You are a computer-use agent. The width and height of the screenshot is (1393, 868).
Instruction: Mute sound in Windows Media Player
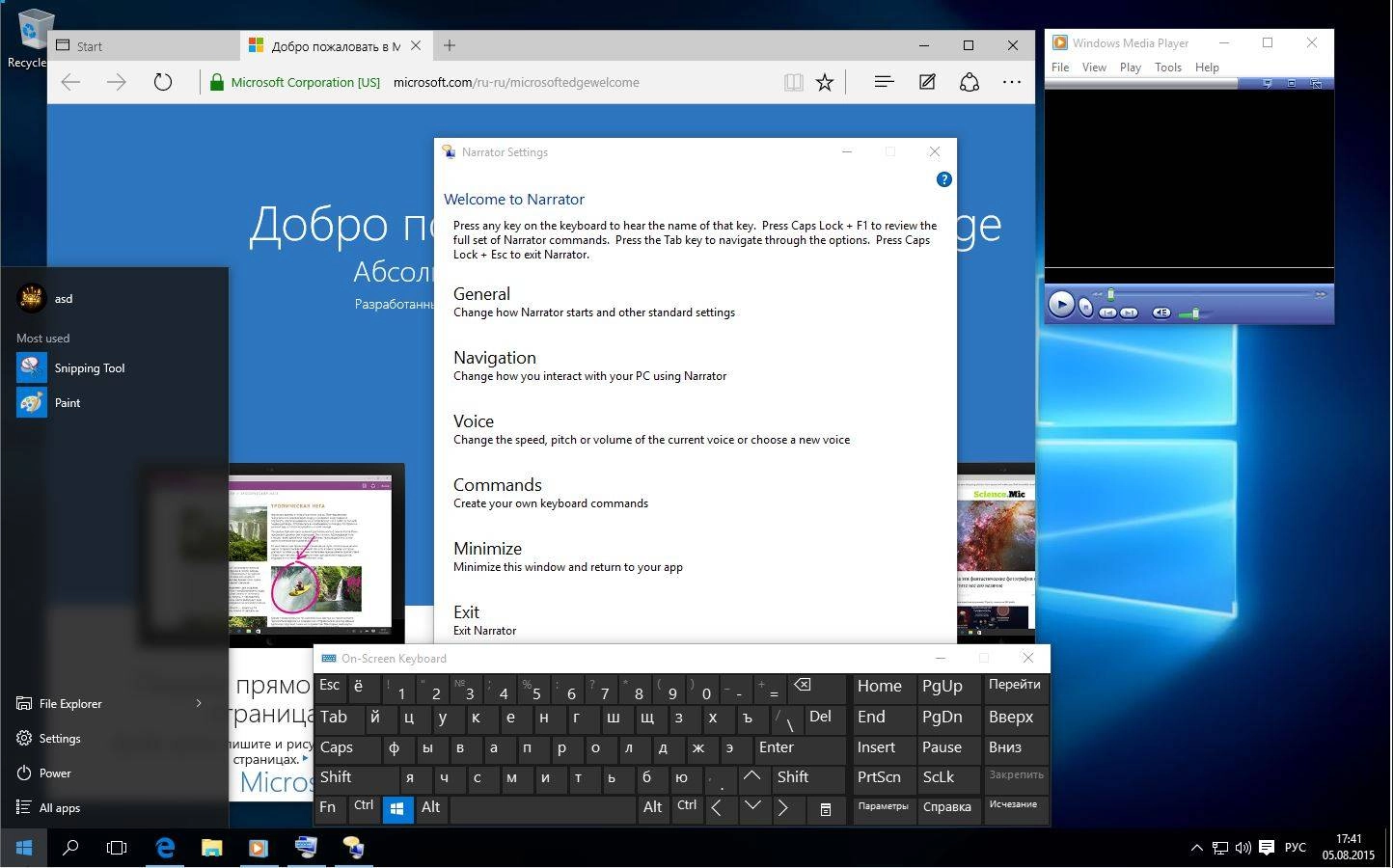1161,312
